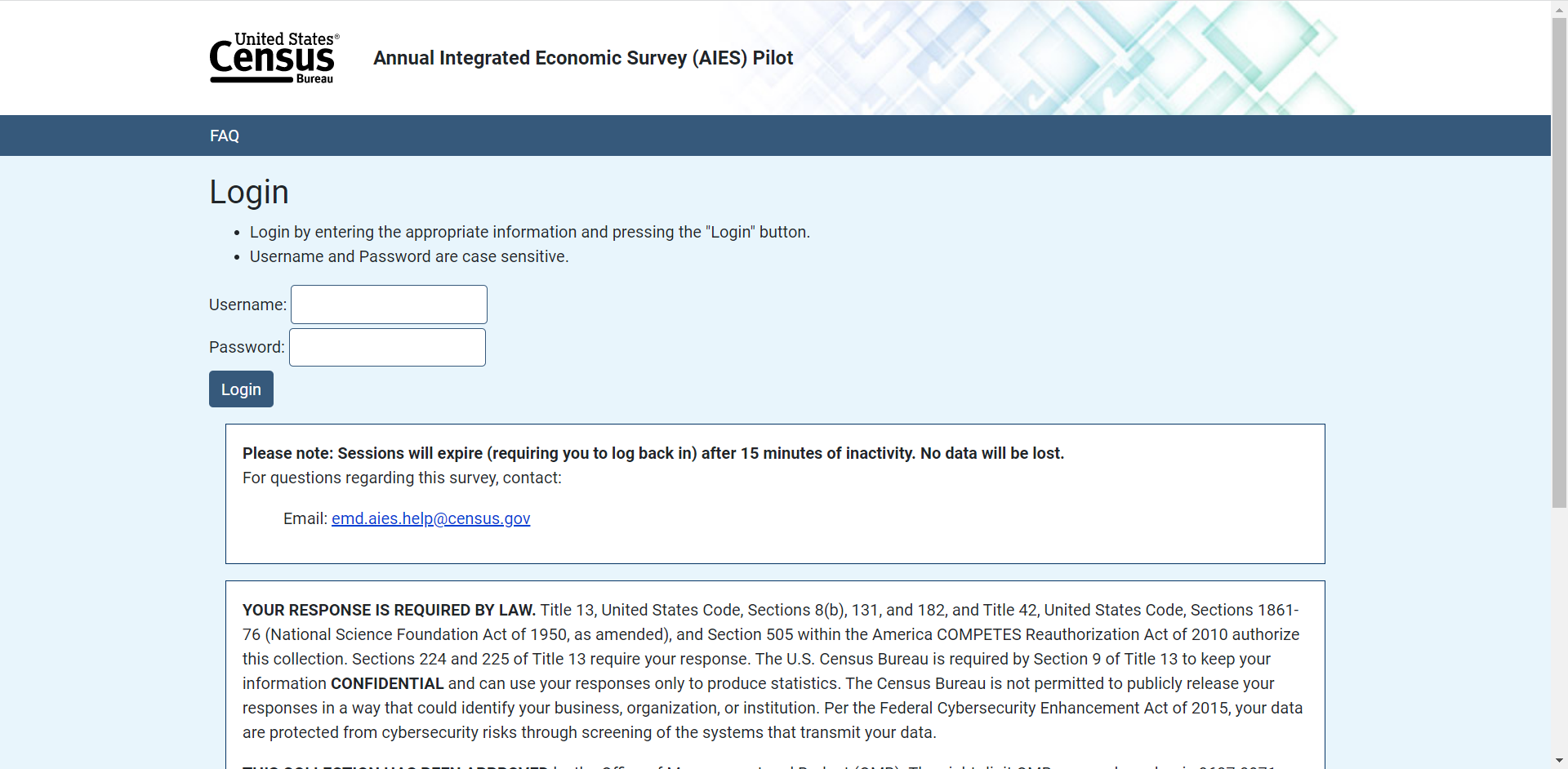Click the Annual Integrated Economic Survey title
Image resolution: width=1568 pixels, height=769 pixels.
pos(583,58)
